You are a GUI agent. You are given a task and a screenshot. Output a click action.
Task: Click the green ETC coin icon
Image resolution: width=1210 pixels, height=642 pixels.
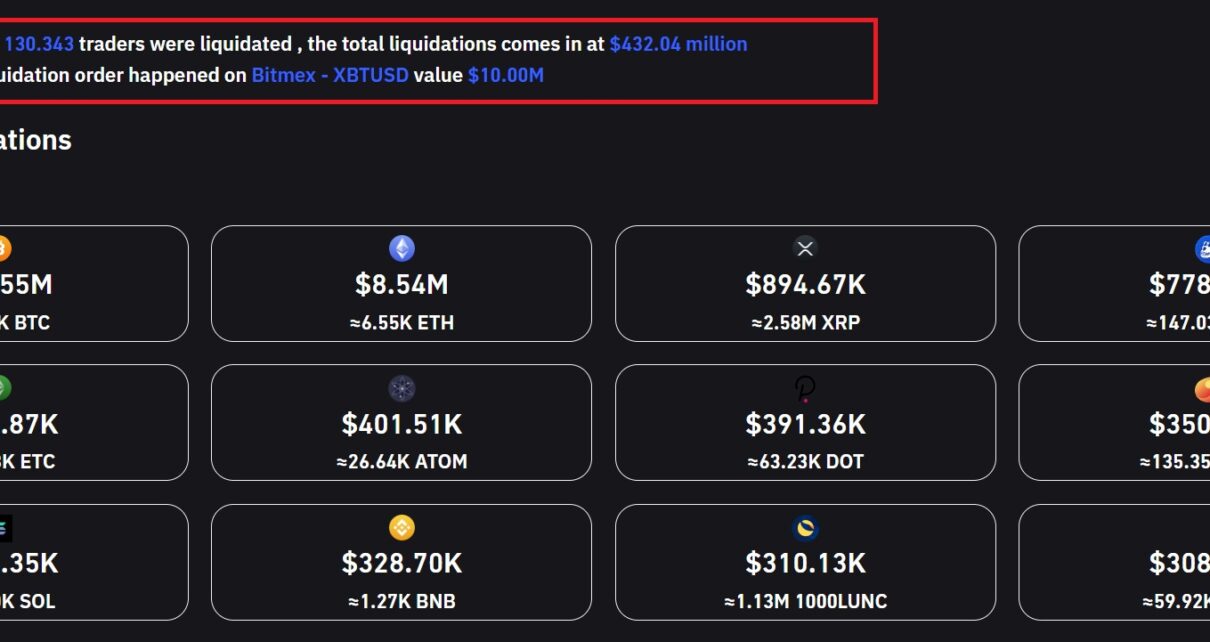pyautogui.click(x=4, y=388)
